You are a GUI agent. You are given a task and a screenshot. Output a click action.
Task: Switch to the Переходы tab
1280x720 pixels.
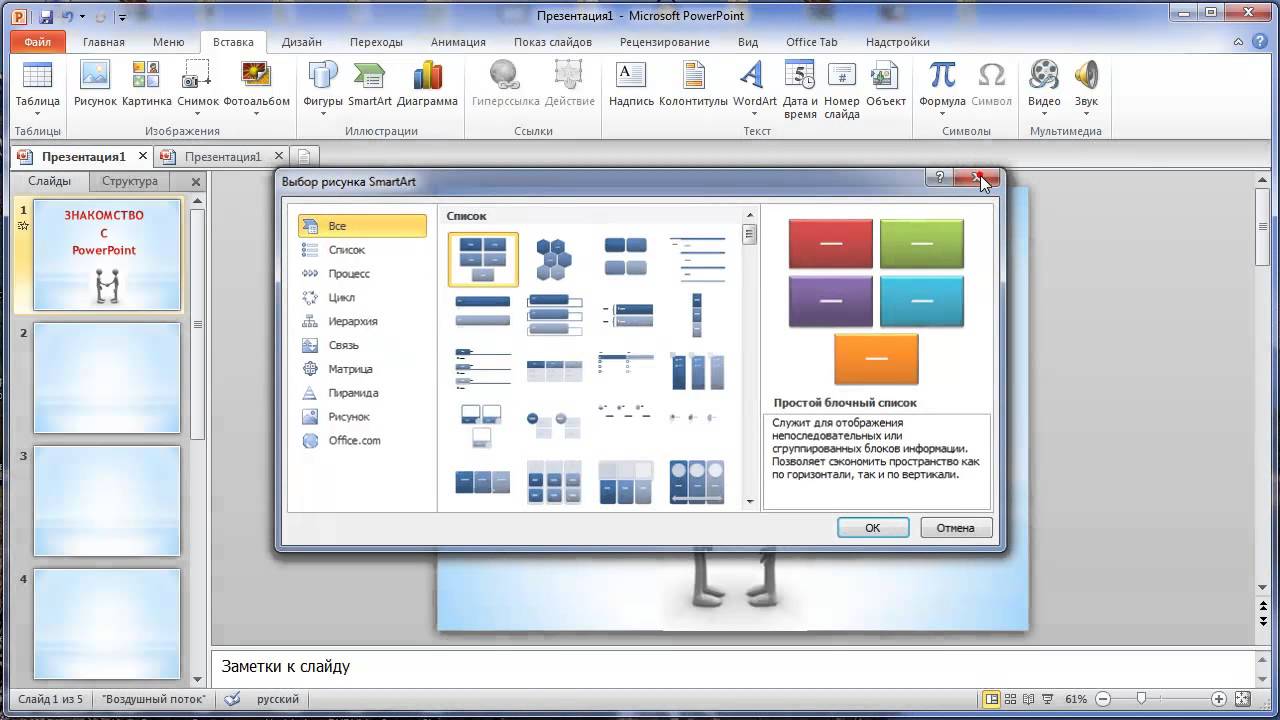pyautogui.click(x=376, y=42)
